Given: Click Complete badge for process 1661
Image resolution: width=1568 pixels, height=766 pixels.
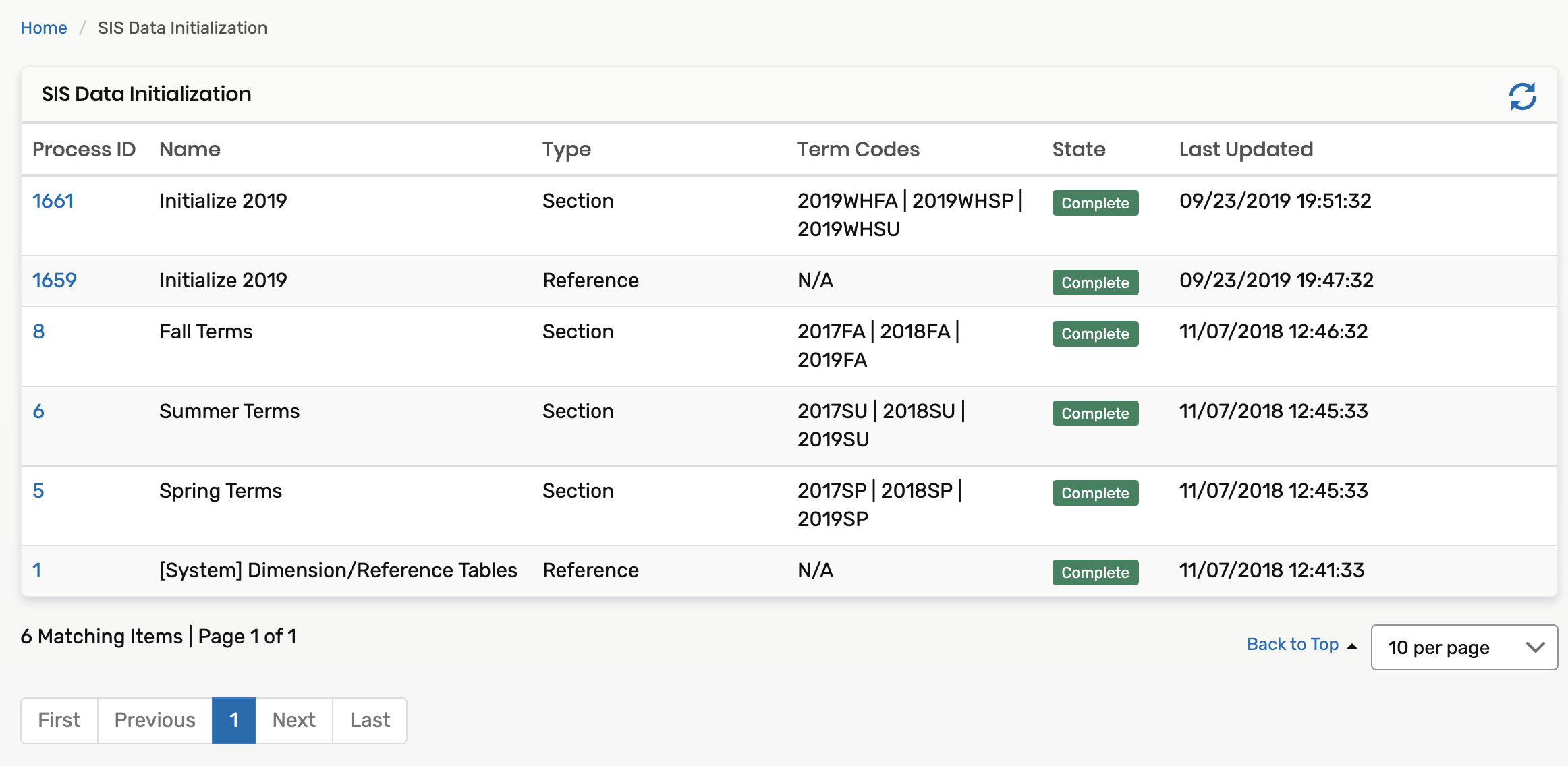Looking at the screenshot, I should 1095,203.
